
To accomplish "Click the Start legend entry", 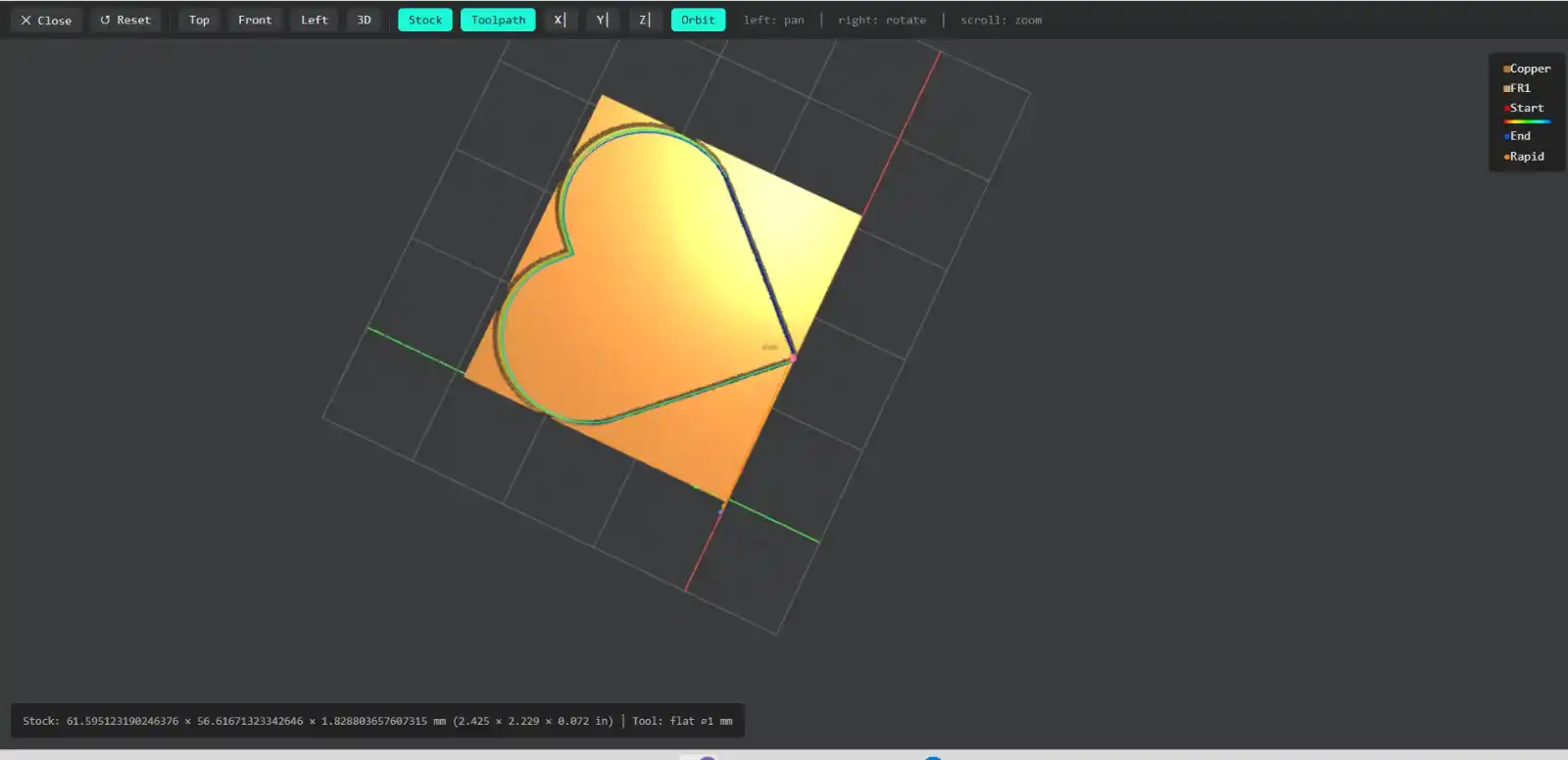I will [1524, 108].
